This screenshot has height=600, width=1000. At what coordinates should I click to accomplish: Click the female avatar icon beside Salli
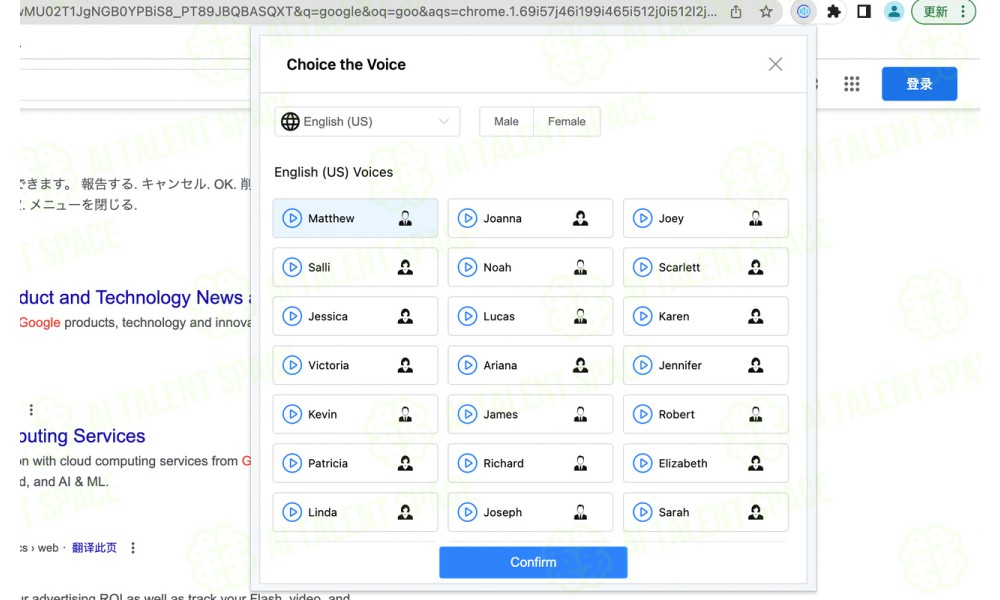tap(405, 268)
